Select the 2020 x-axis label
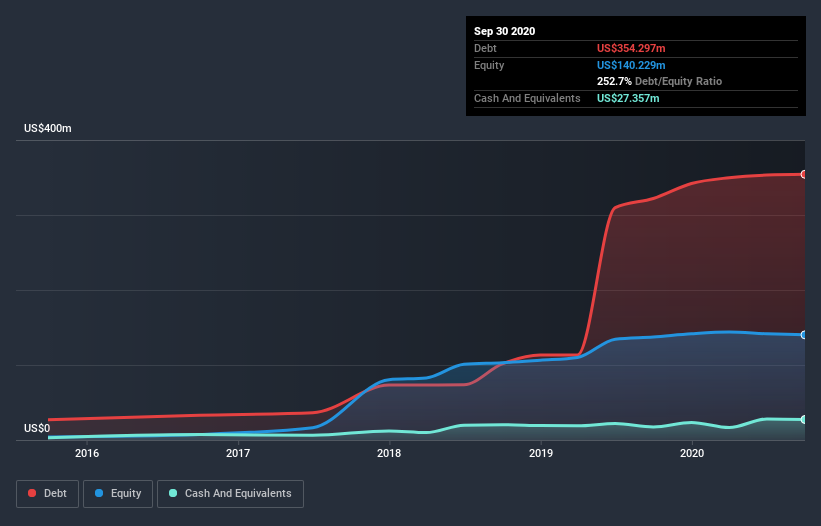This screenshot has height=526, width=821. coord(692,453)
